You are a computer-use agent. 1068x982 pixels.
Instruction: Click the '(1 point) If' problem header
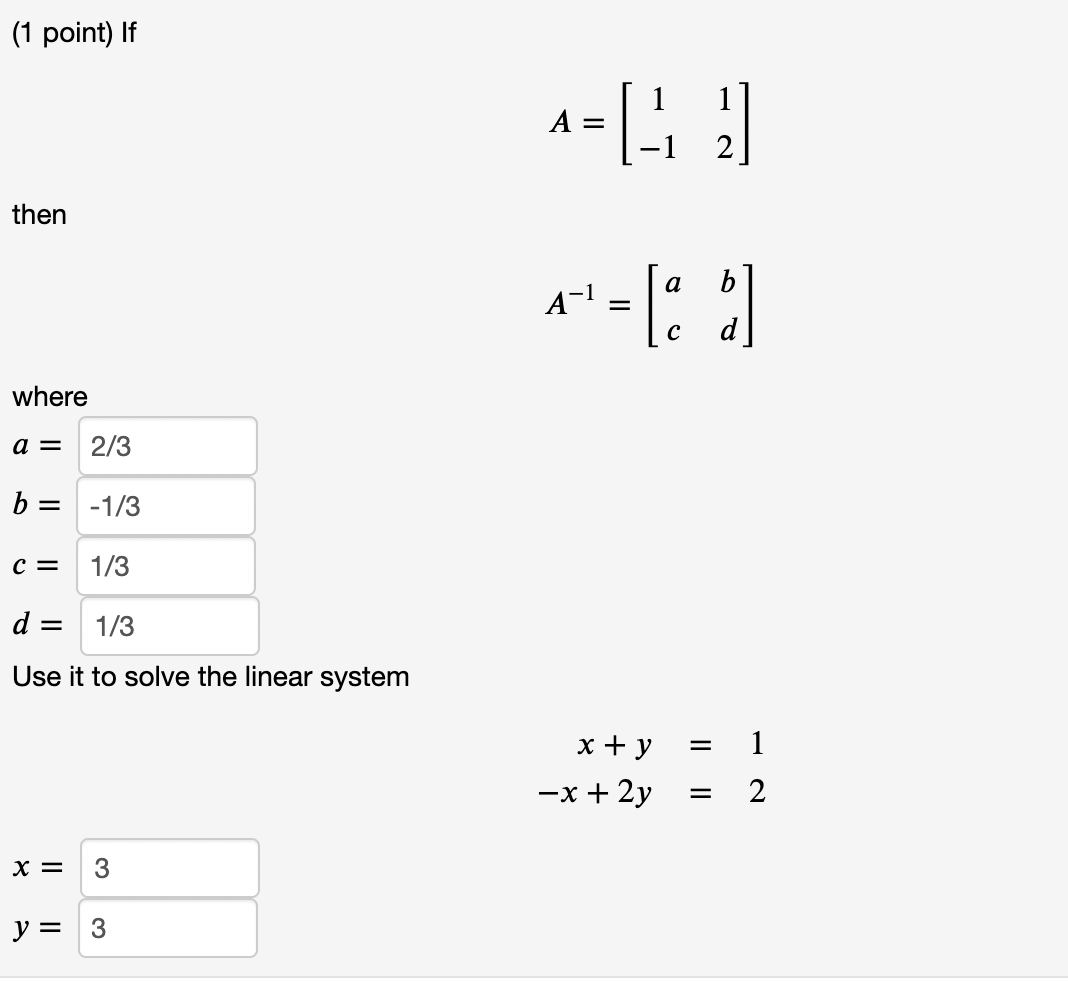(x=74, y=33)
